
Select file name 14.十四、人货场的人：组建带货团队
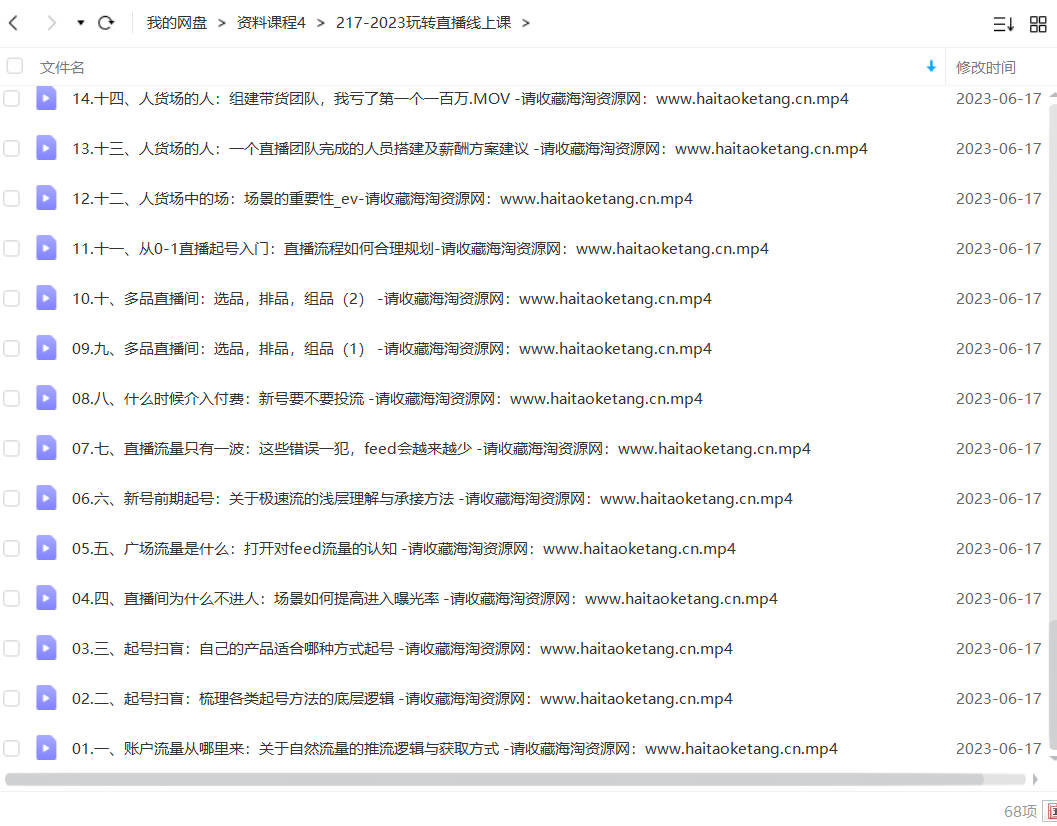(460, 98)
